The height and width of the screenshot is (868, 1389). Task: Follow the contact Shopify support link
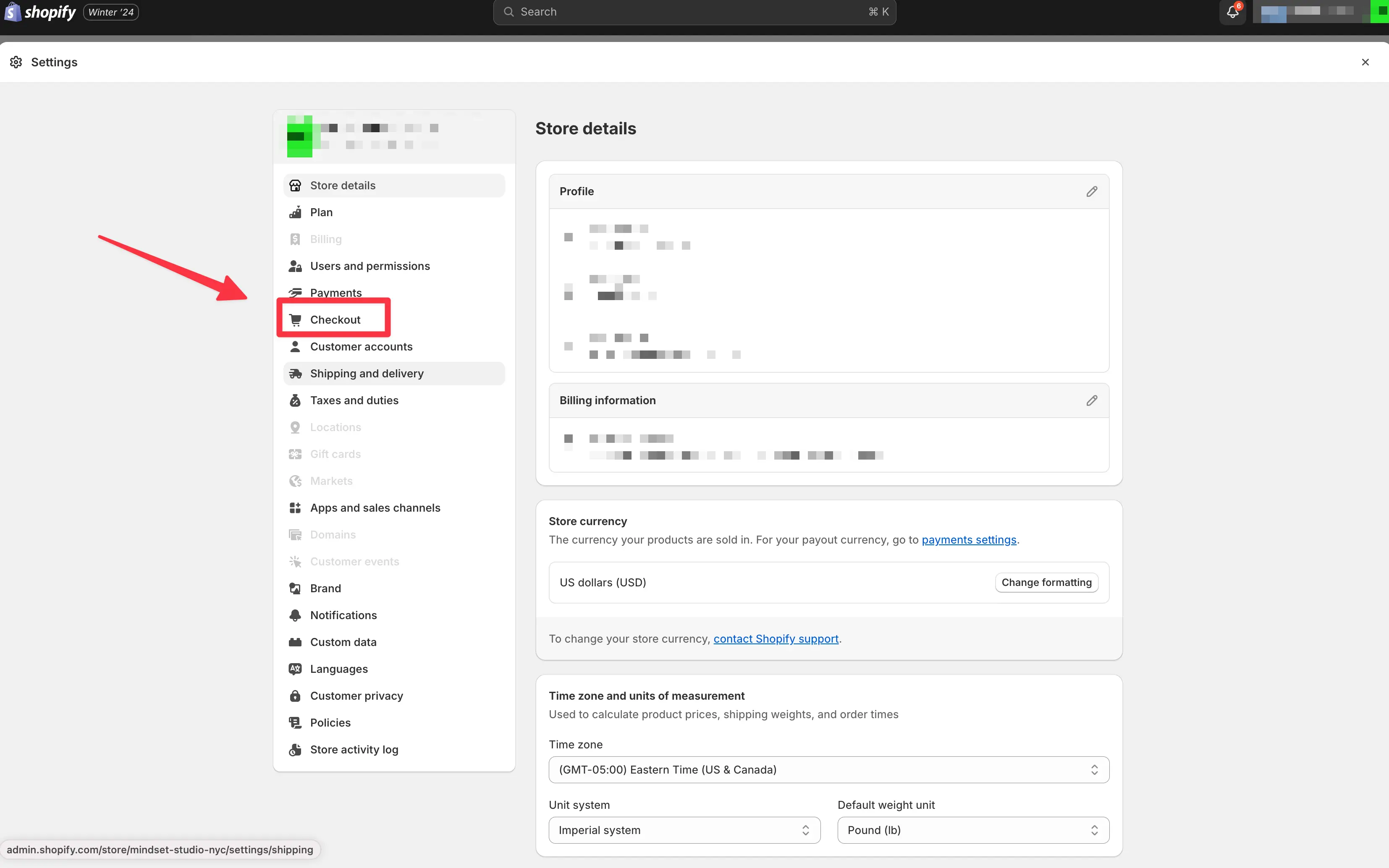[776, 638]
